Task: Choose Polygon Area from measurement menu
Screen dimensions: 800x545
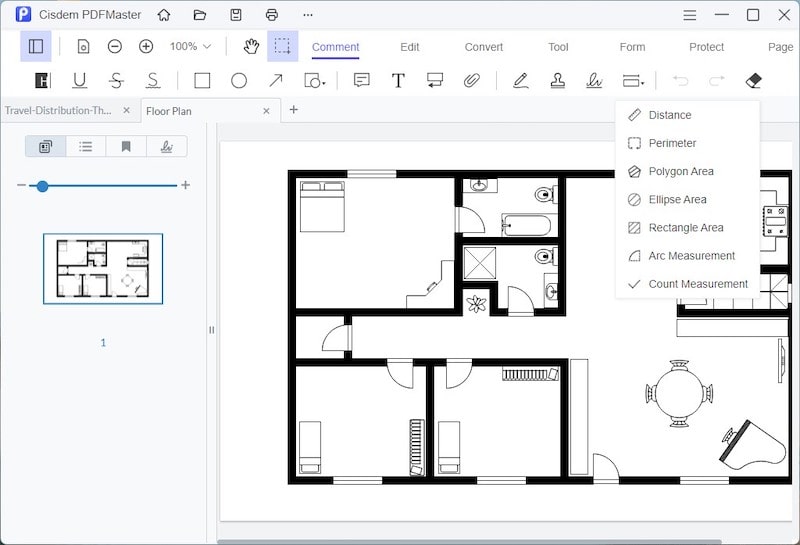Action: coord(680,171)
